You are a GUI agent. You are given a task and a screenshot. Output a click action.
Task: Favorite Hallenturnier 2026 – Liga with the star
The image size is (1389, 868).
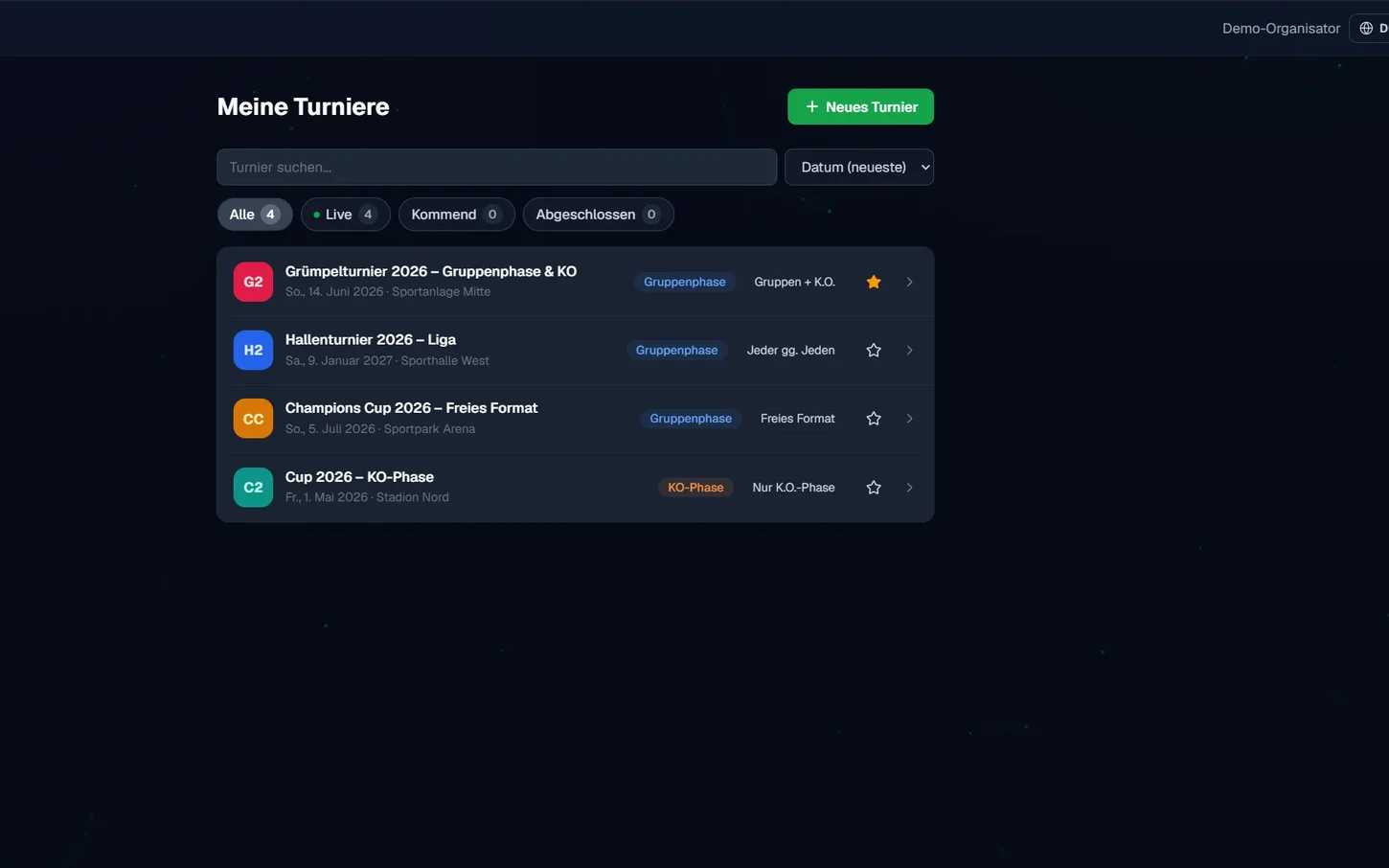(874, 350)
